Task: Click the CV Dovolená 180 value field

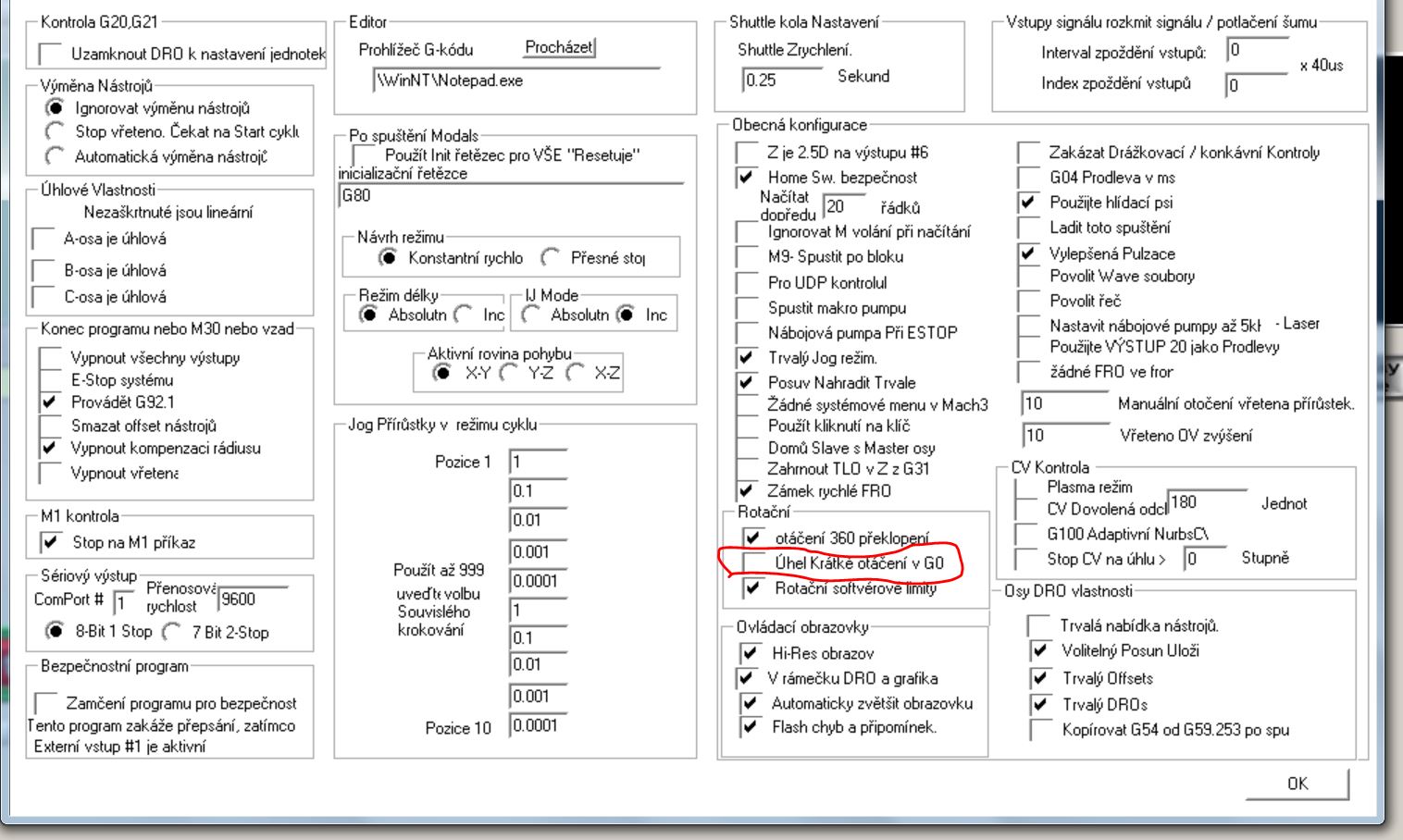Action: click(1205, 502)
